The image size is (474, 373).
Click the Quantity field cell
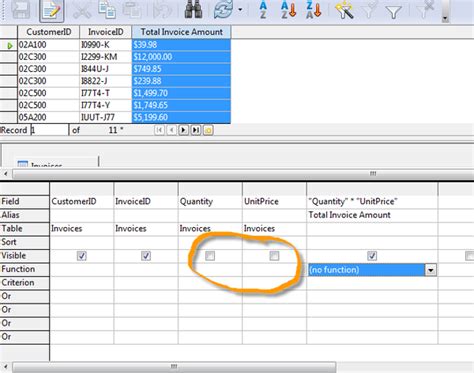click(210, 201)
